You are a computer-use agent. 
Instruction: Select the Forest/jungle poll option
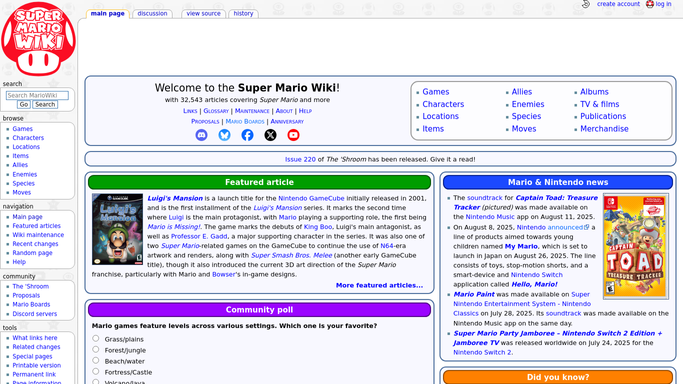96,349
